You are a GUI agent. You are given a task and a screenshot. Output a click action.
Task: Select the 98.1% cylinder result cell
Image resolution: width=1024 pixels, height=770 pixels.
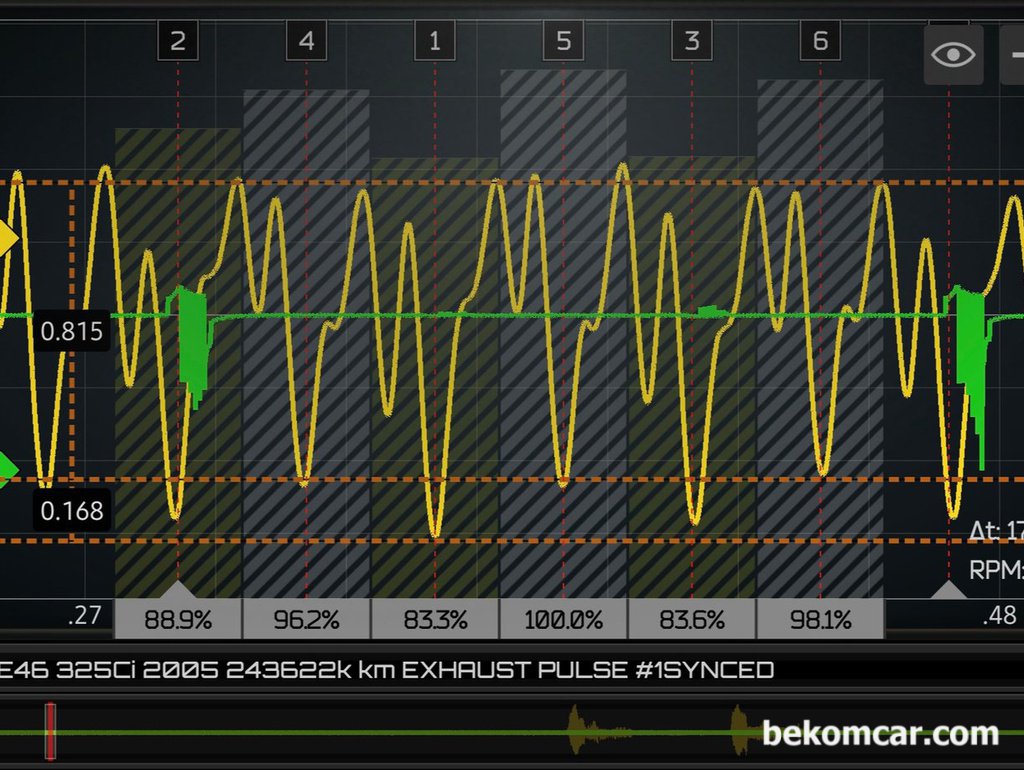(820, 619)
